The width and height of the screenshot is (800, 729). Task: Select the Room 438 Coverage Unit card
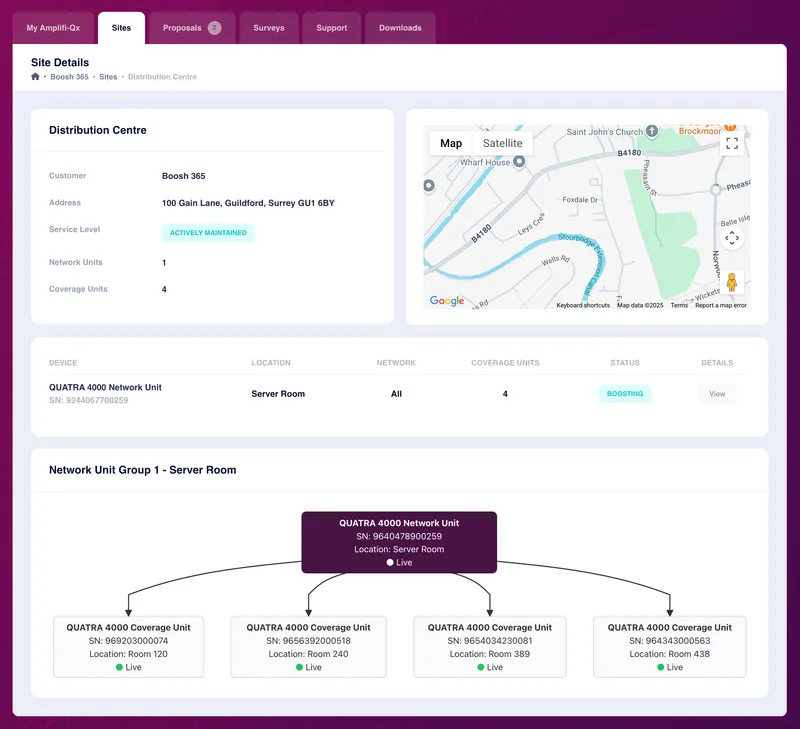coord(669,647)
